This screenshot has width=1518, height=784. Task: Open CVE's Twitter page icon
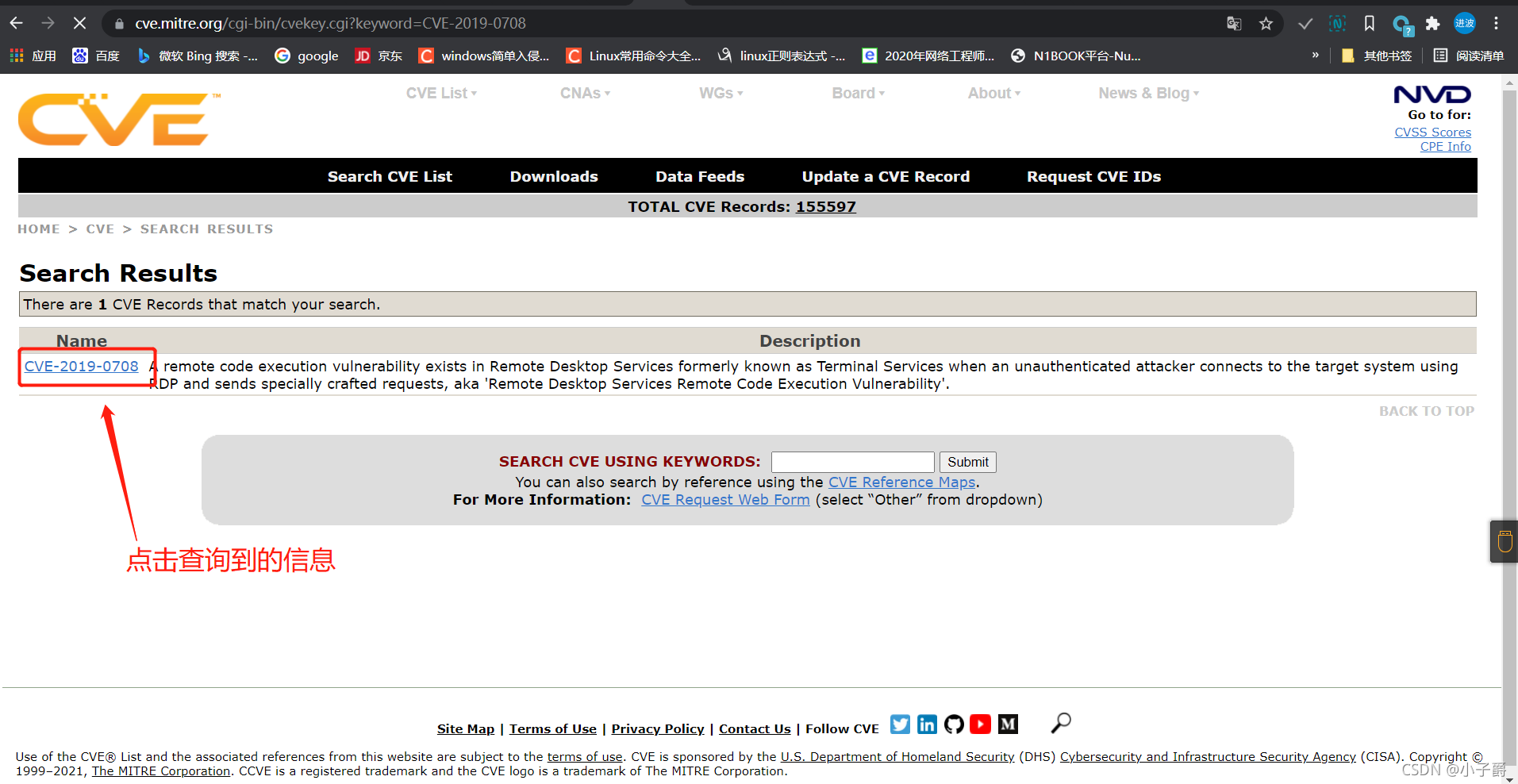click(x=900, y=724)
